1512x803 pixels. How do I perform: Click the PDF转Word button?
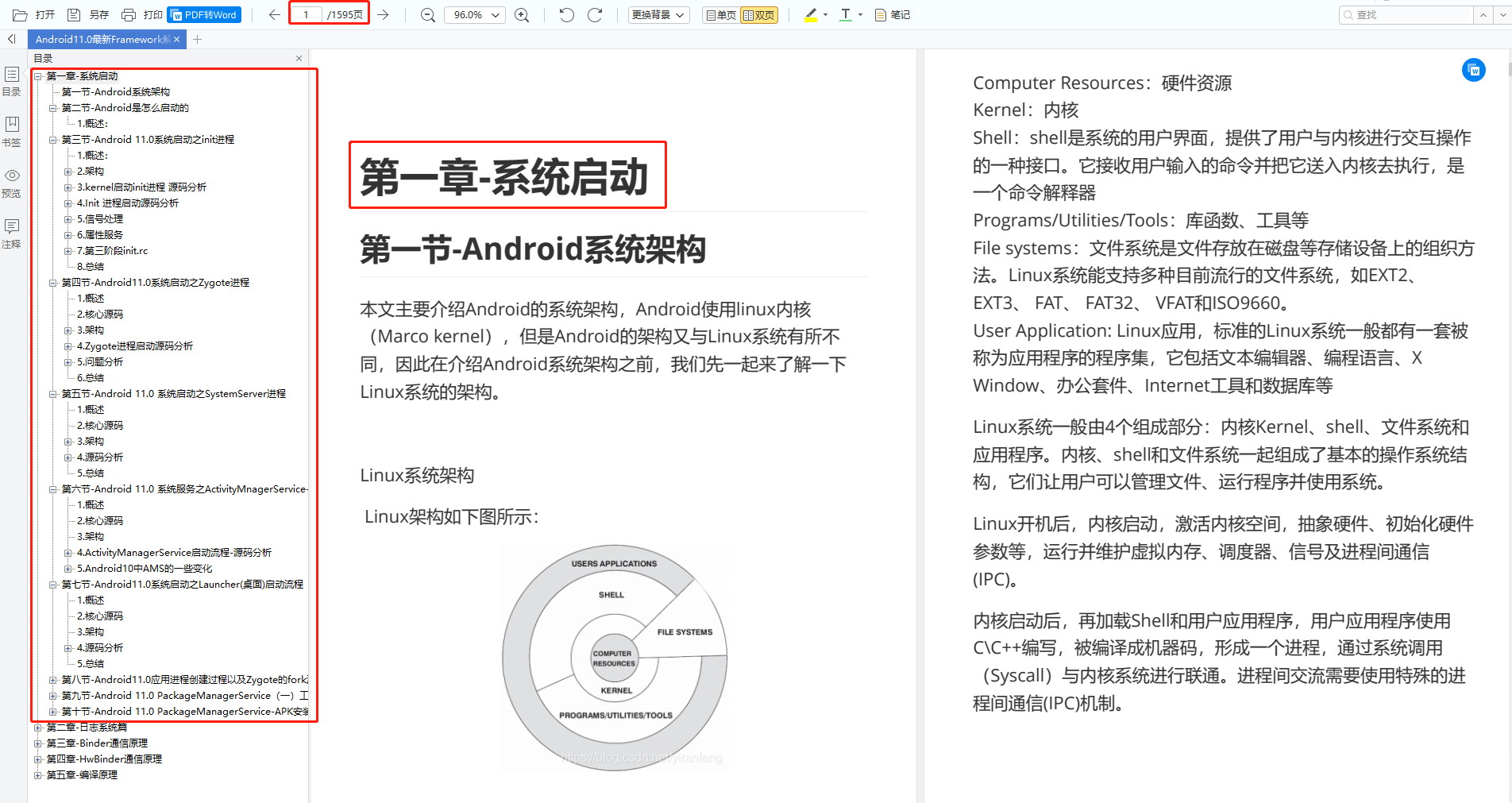point(204,15)
